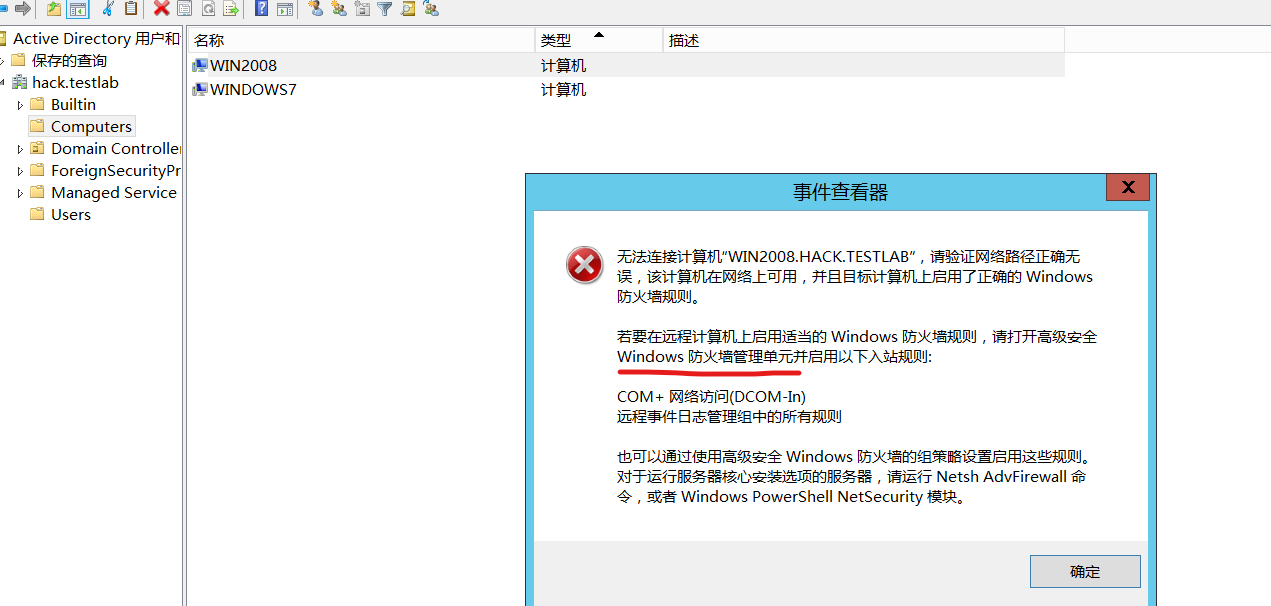This screenshot has height=606, width=1271.
Task: Click the Create new user icon
Action: (x=315, y=9)
